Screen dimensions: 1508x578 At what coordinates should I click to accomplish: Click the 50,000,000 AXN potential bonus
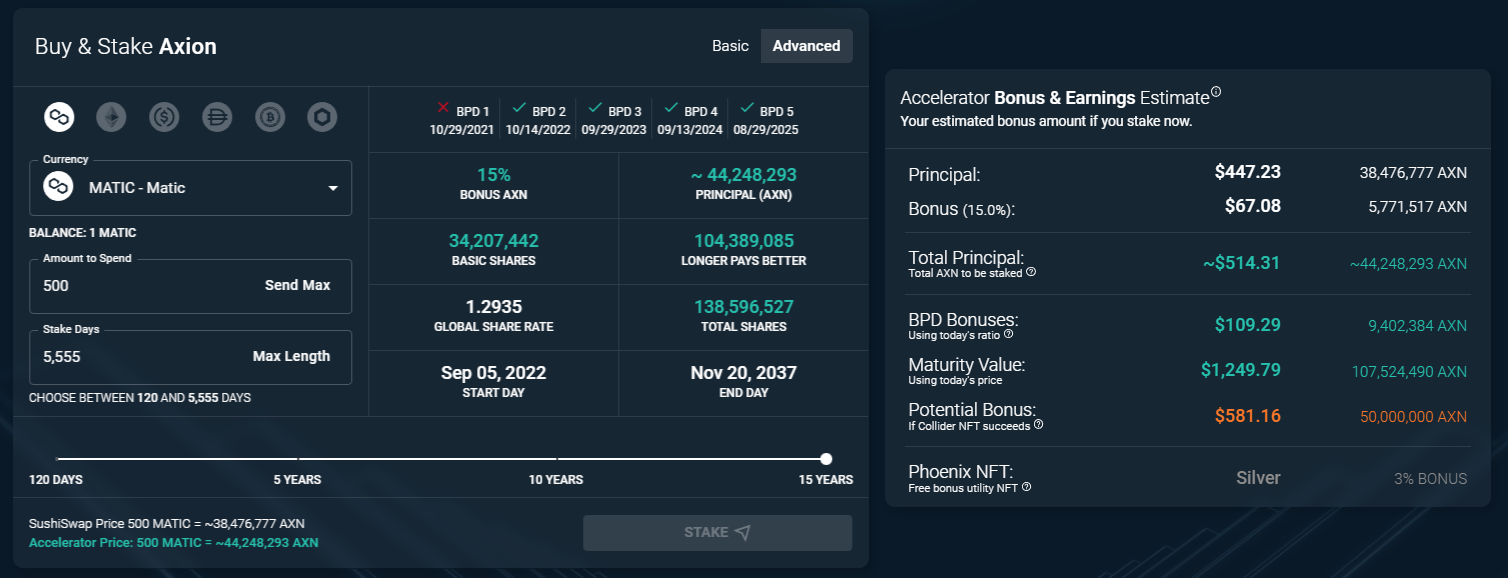(1413, 417)
